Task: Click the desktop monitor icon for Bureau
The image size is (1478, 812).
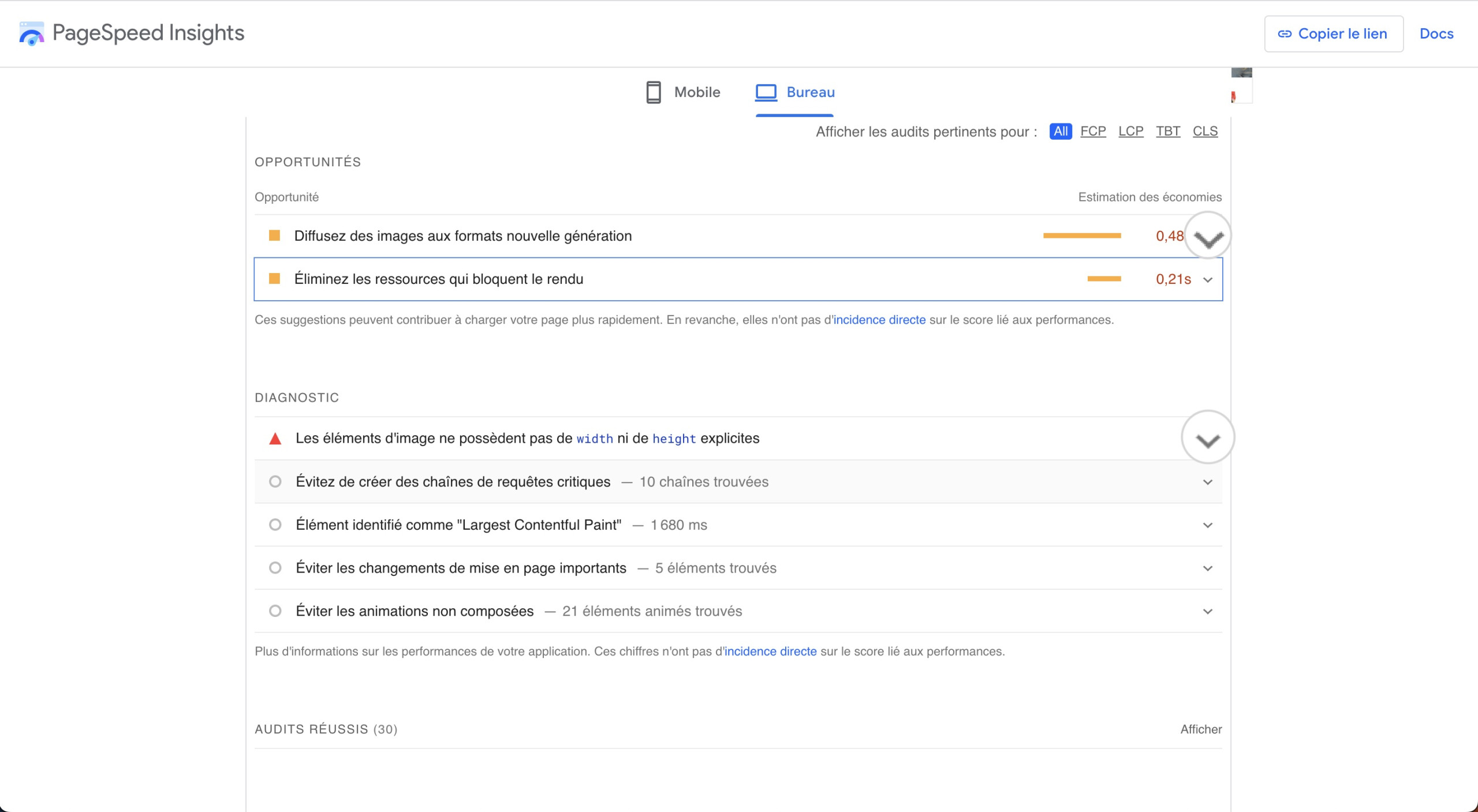Action: pos(766,92)
